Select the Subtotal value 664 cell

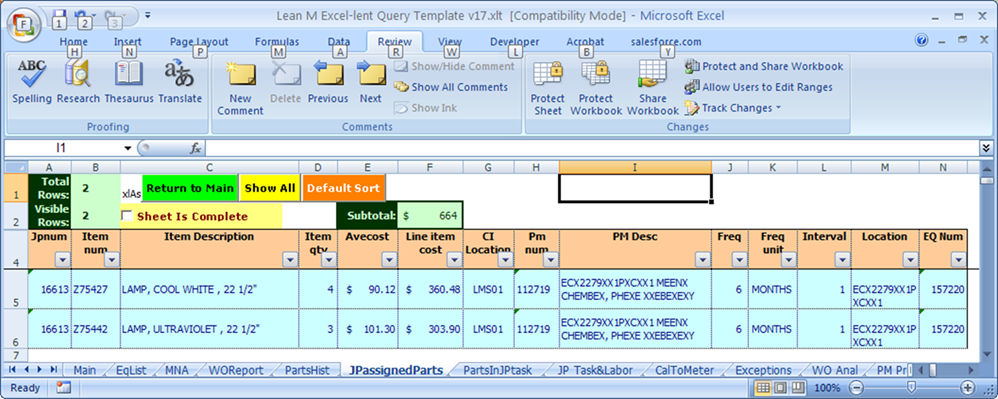tap(430, 216)
